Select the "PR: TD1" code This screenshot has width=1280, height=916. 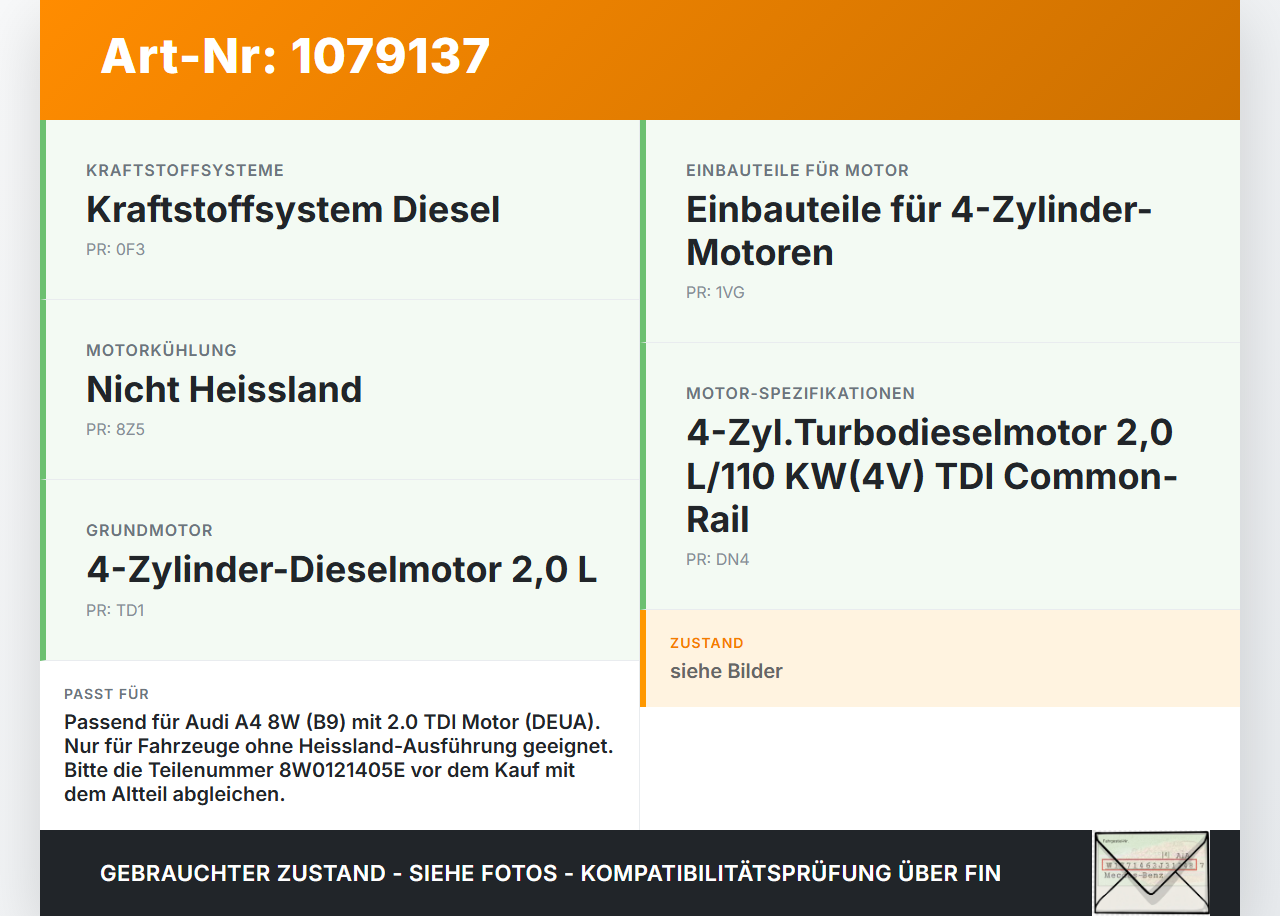coord(115,609)
